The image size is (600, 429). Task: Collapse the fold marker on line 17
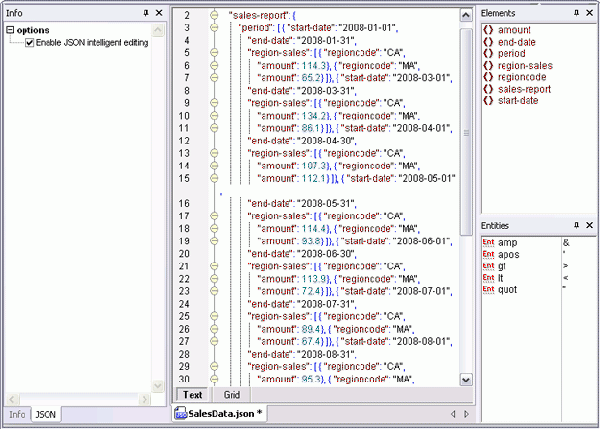pos(214,216)
